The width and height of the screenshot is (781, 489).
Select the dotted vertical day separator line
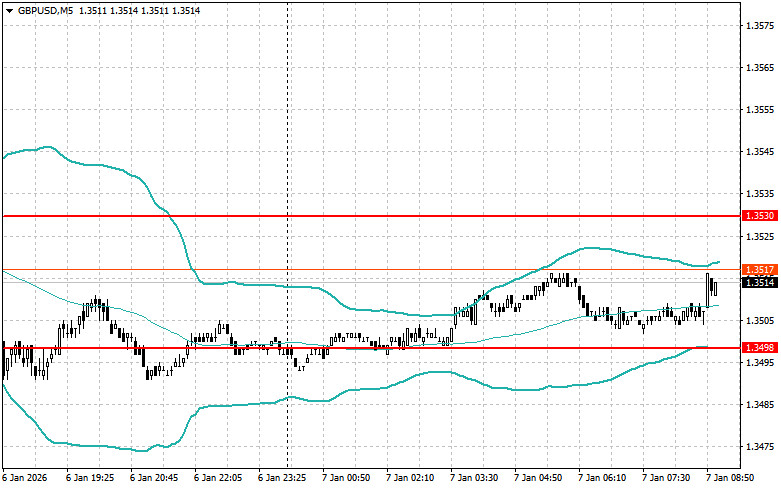tap(287, 235)
